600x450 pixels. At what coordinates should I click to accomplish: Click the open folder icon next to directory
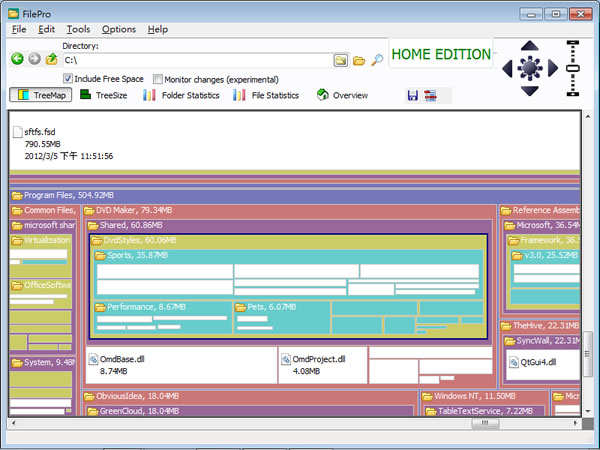click(359, 60)
